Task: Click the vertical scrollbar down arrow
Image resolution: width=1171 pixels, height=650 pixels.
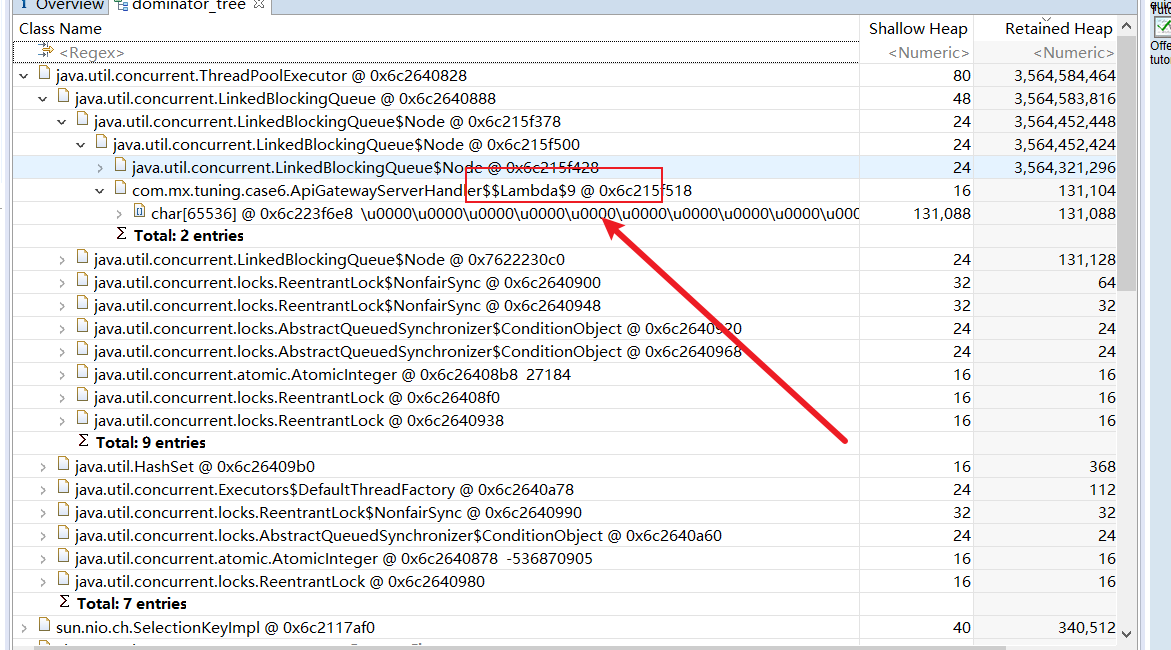Action: coord(1126,632)
